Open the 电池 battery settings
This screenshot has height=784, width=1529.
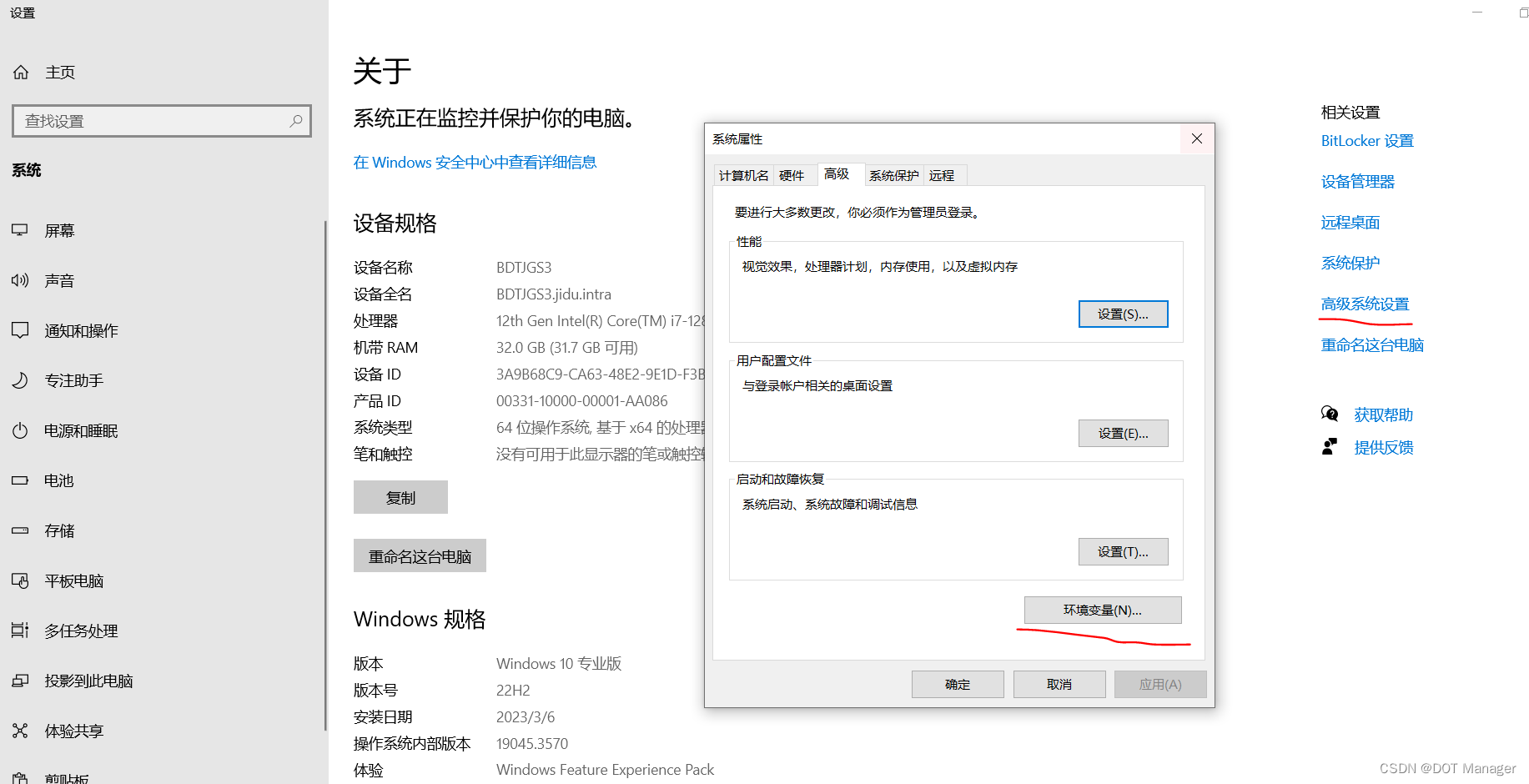click(58, 480)
